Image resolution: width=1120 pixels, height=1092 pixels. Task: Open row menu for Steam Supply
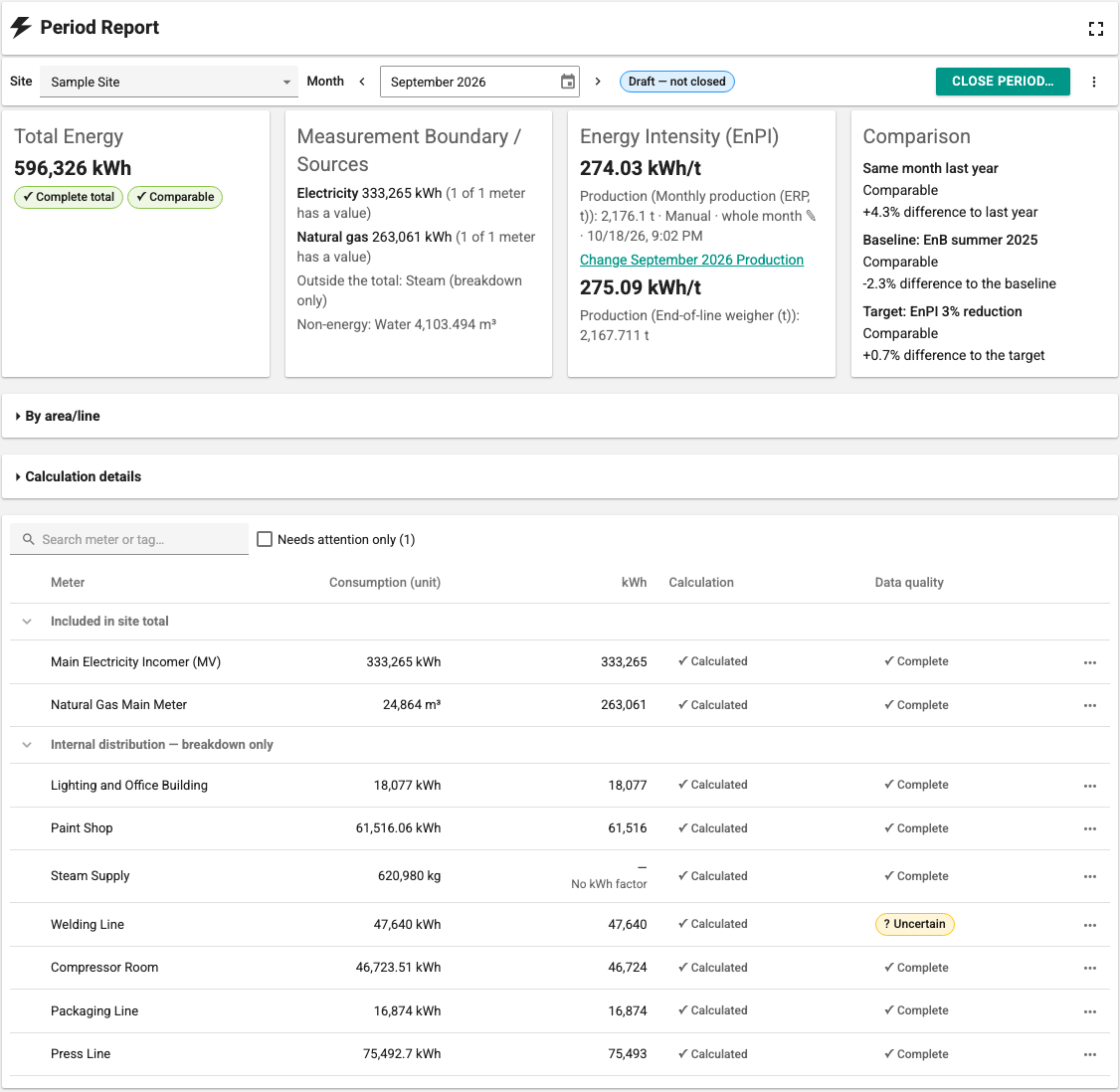pos(1089,876)
